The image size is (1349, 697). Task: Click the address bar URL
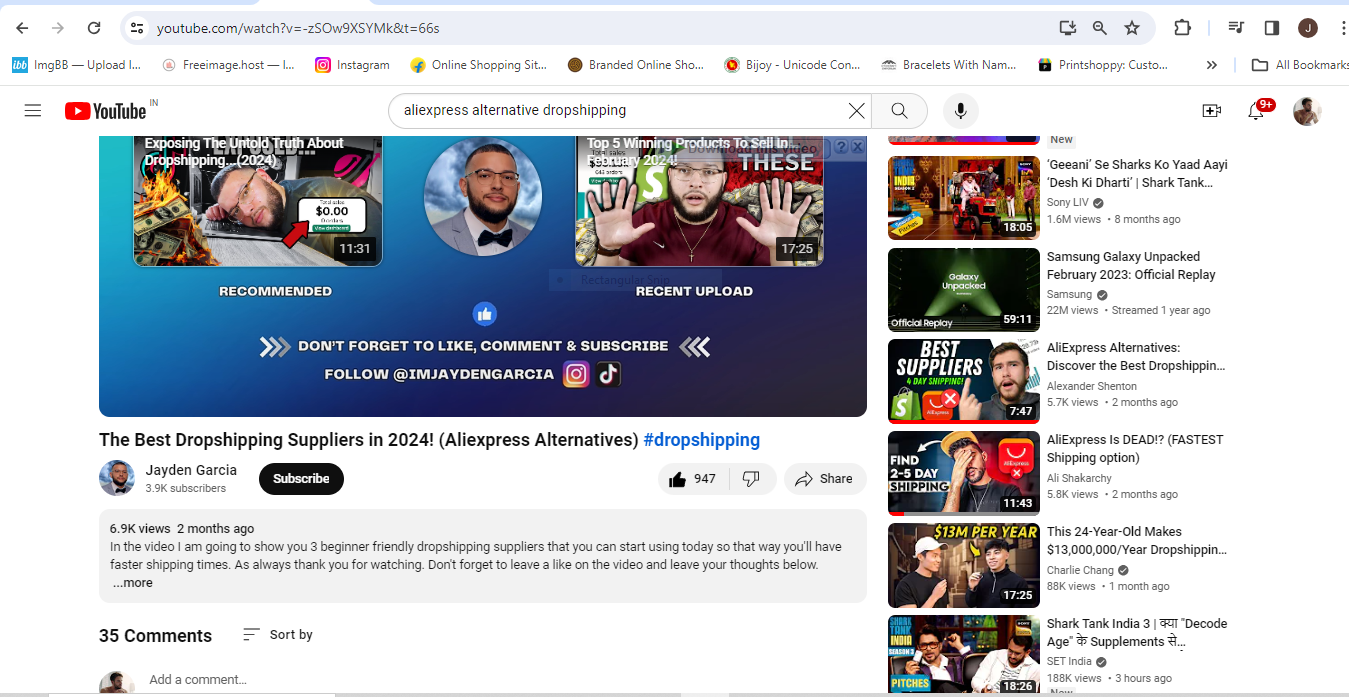(x=298, y=28)
